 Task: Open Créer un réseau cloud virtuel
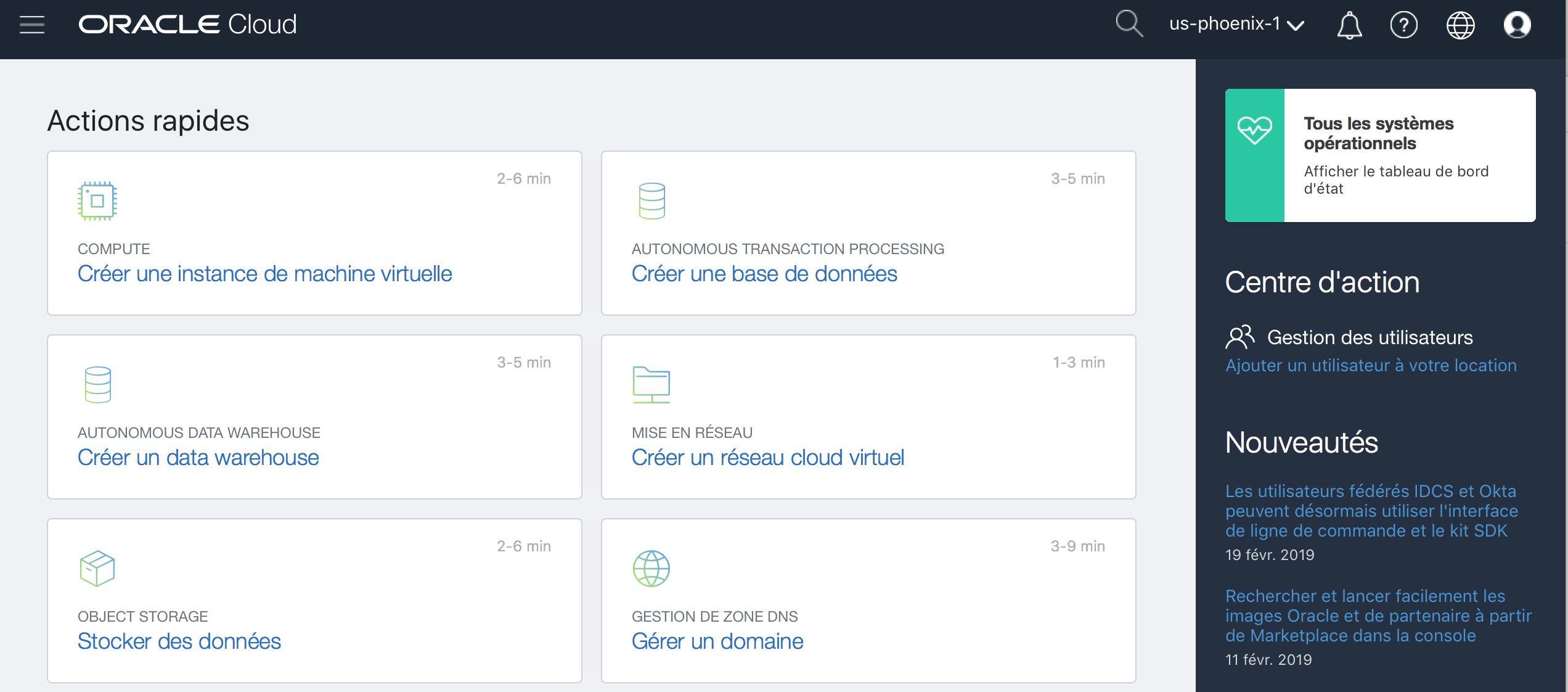click(767, 458)
